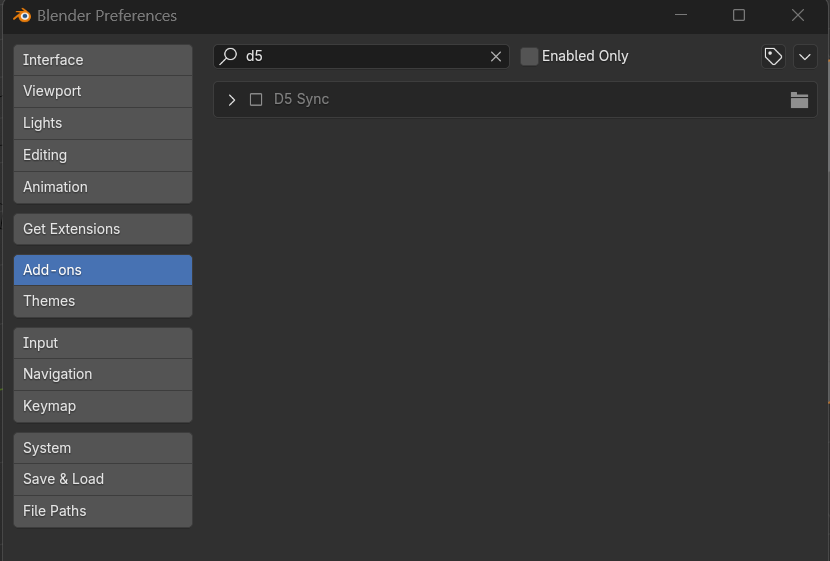The width and height of the screenshot is (830, 561).
Task: Open the D5 Sync add-on folder icon
Action: tap(799, 100)
